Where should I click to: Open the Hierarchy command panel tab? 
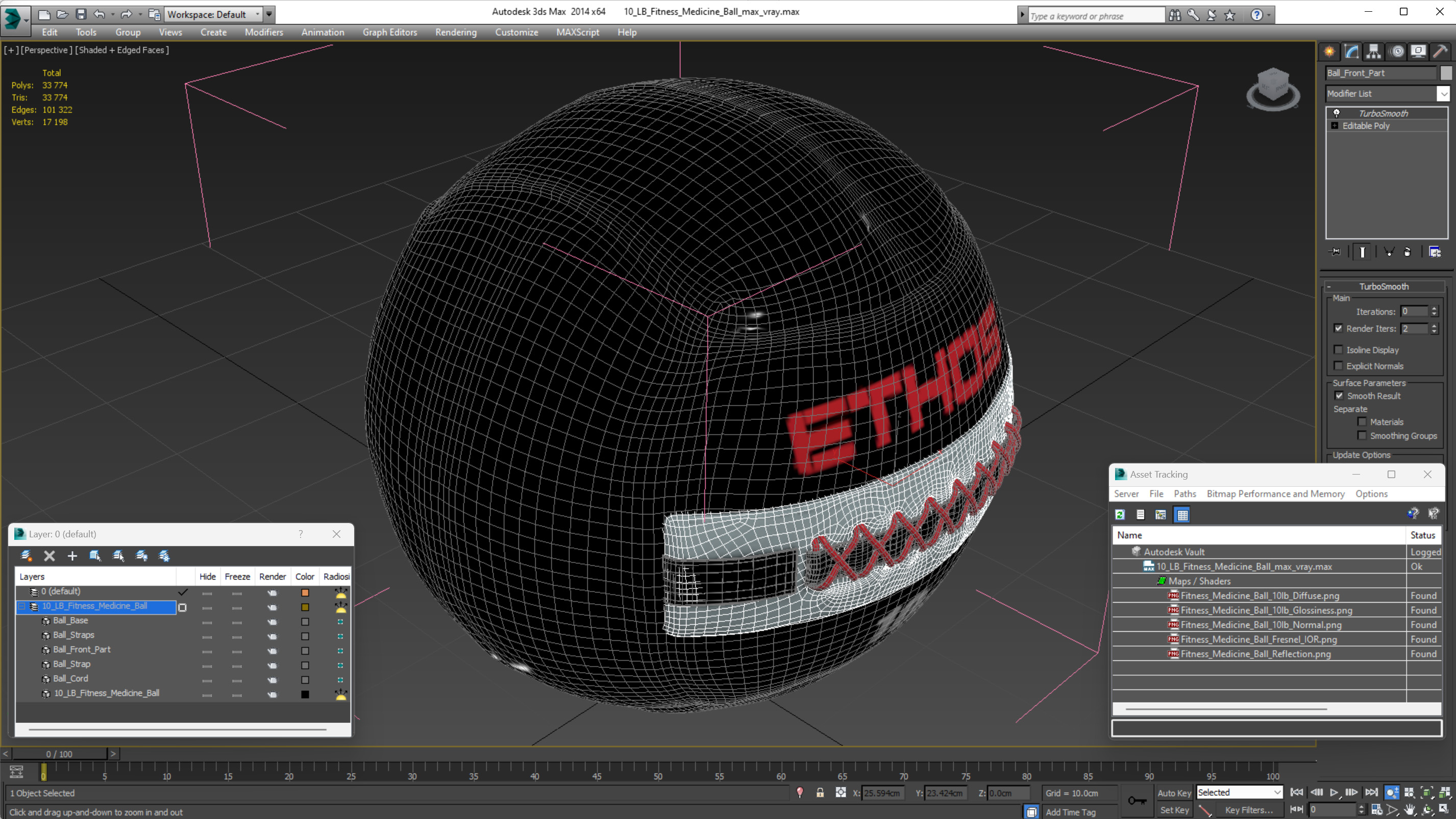point(1373,52)
